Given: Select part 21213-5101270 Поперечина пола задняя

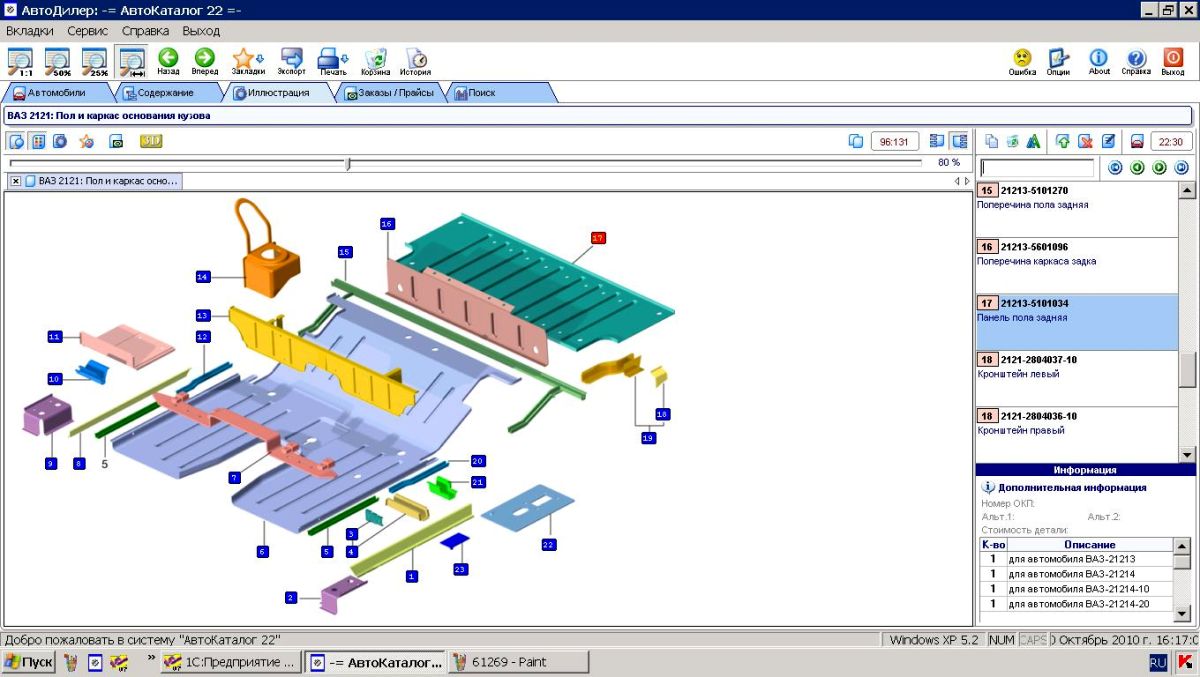Looking at the screenshot, I should pos(1077,209).
